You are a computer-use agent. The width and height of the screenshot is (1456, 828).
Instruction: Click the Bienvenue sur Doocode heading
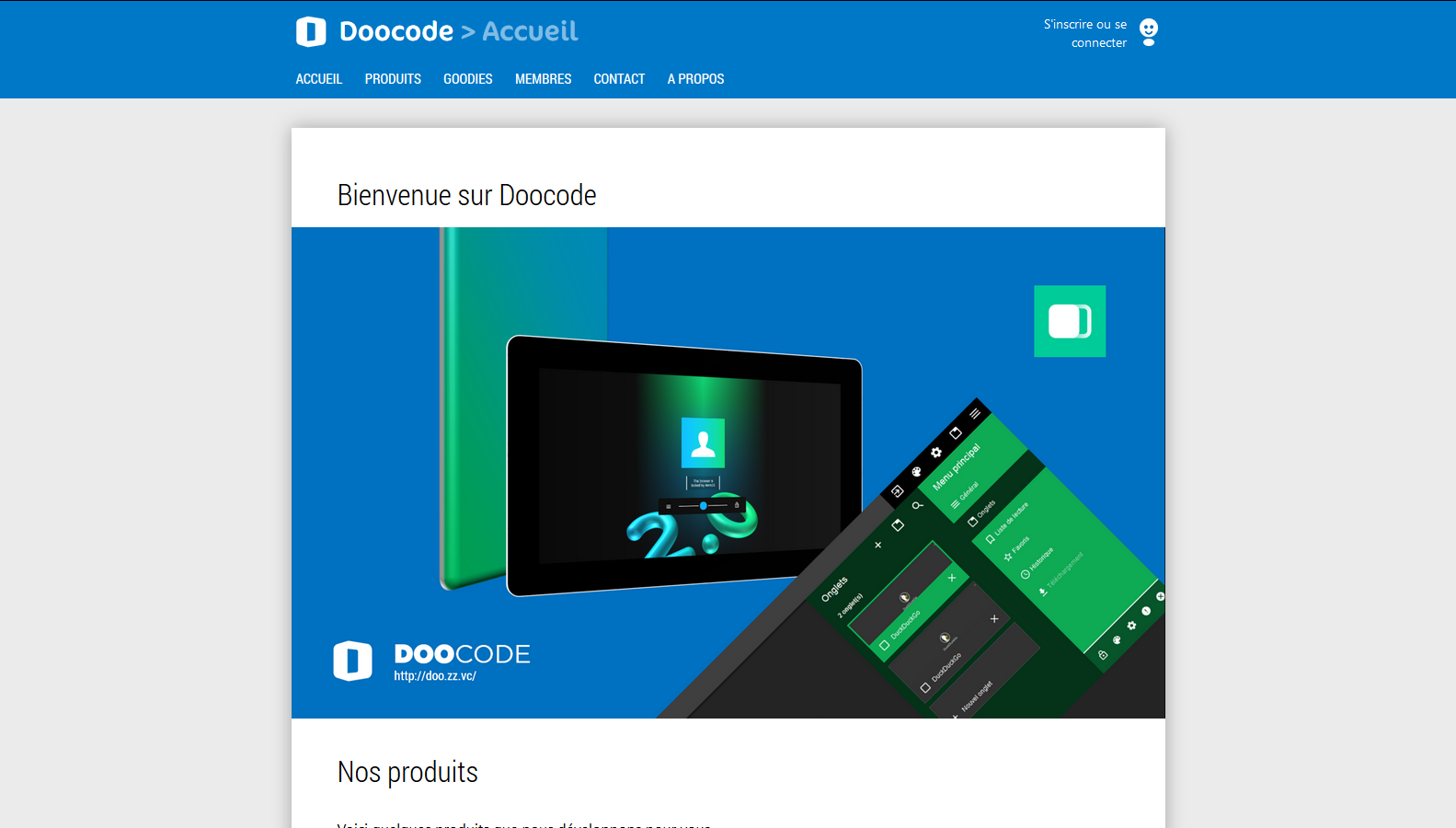466,195
